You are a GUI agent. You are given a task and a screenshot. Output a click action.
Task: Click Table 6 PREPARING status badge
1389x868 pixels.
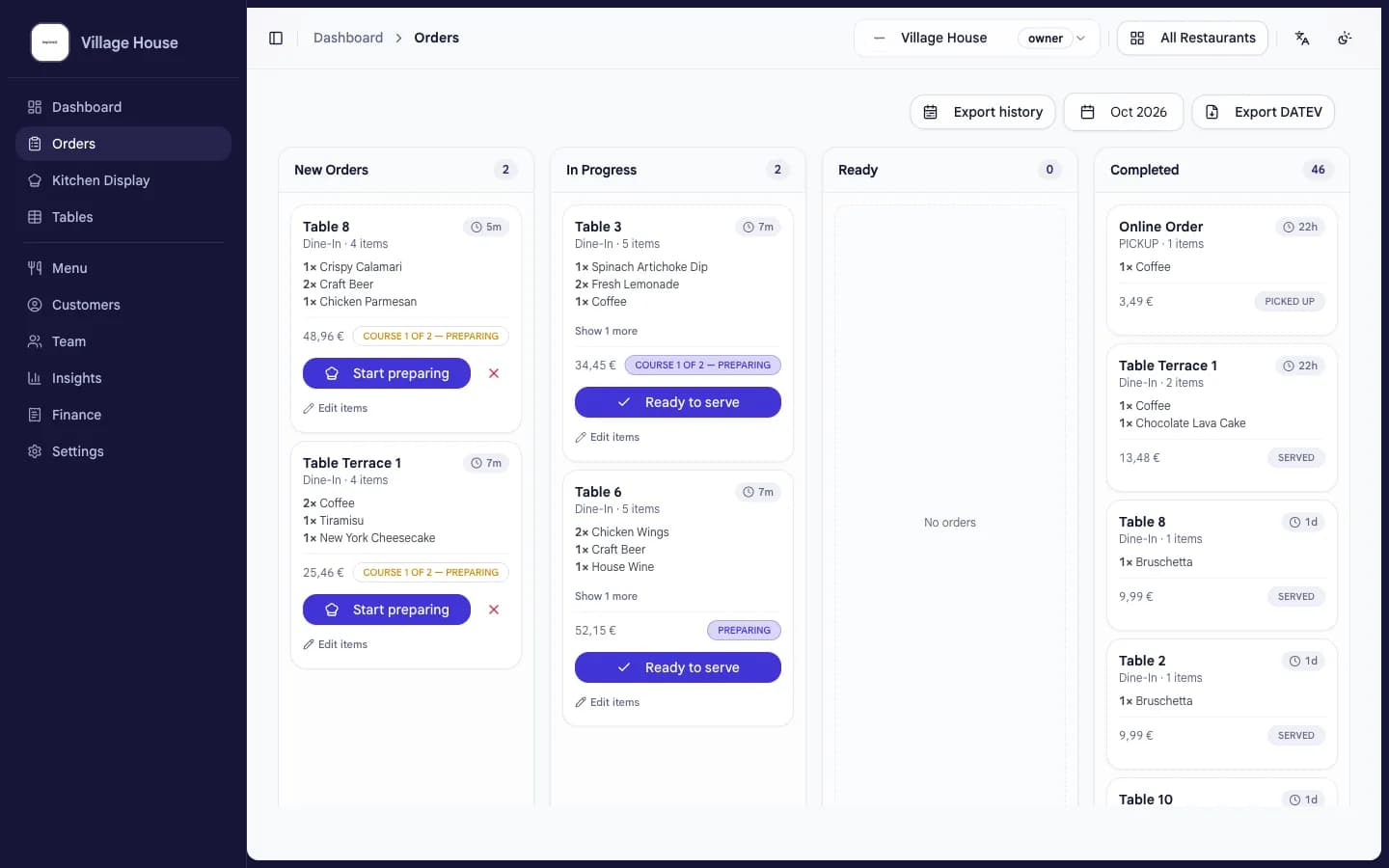(x=744, y=631)
